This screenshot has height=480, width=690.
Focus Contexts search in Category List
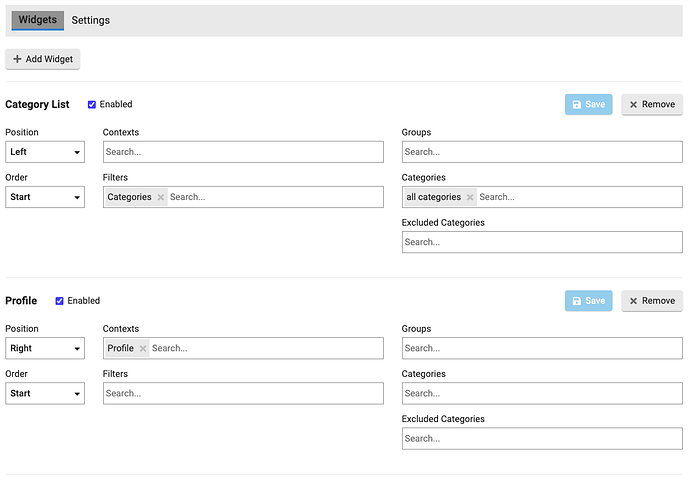(x=243, y=152)
